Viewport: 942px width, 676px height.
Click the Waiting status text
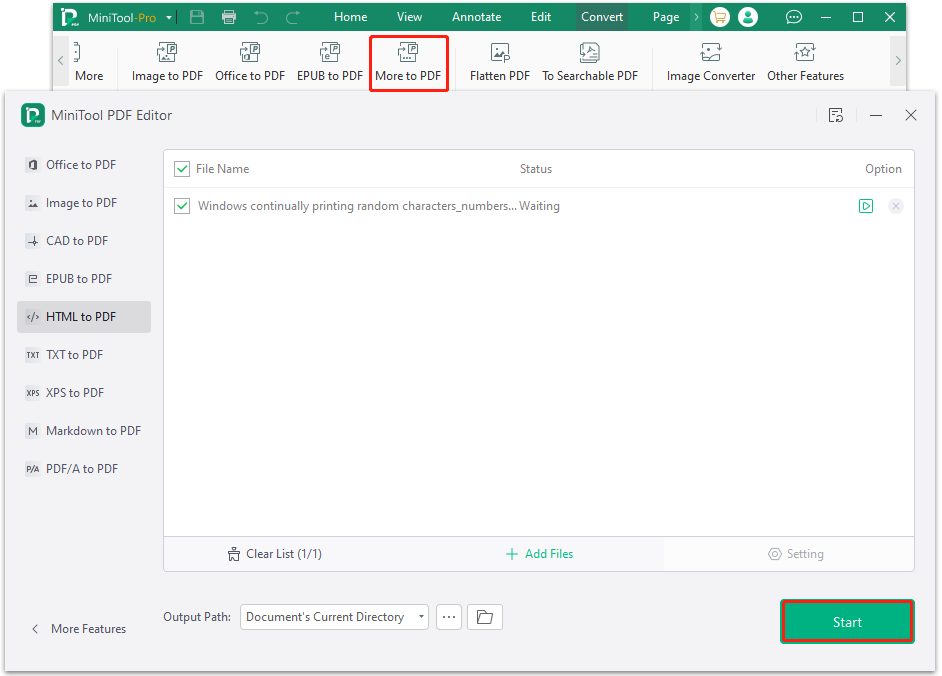pyautogui.click(x=539, y=206)
